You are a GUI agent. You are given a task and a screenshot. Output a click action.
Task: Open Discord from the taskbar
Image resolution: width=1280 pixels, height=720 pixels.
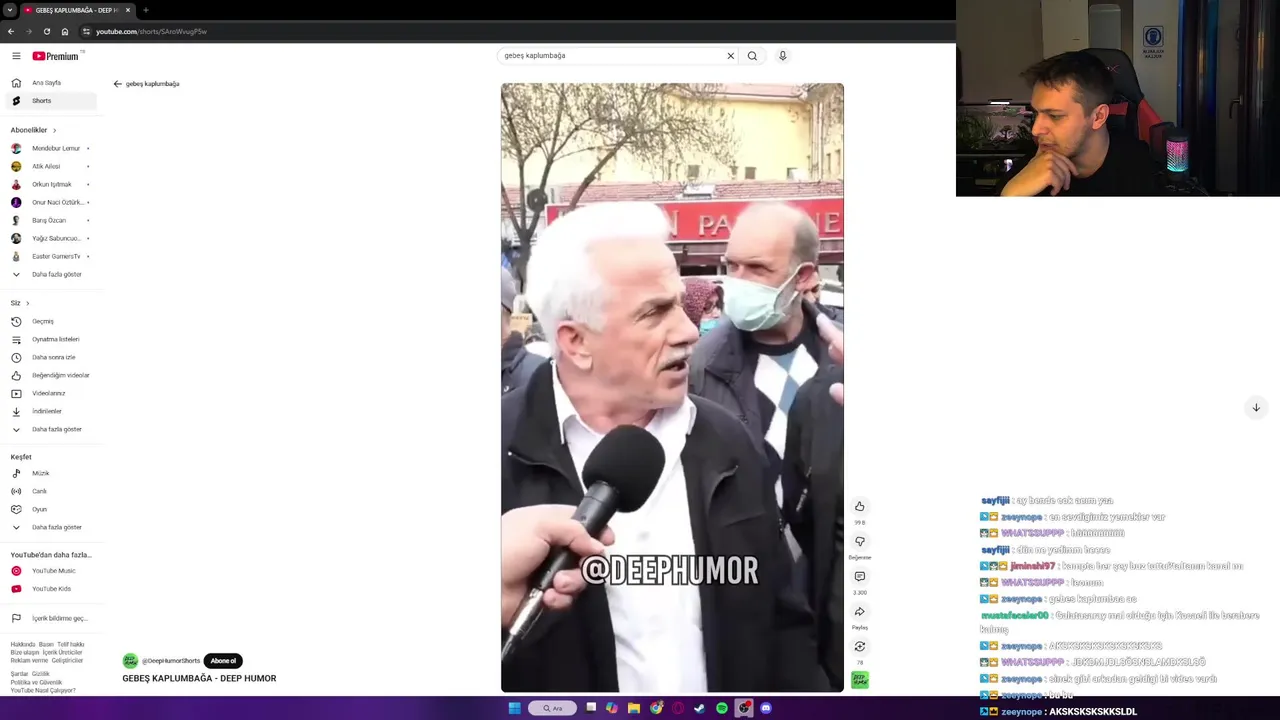click(766, 708)
